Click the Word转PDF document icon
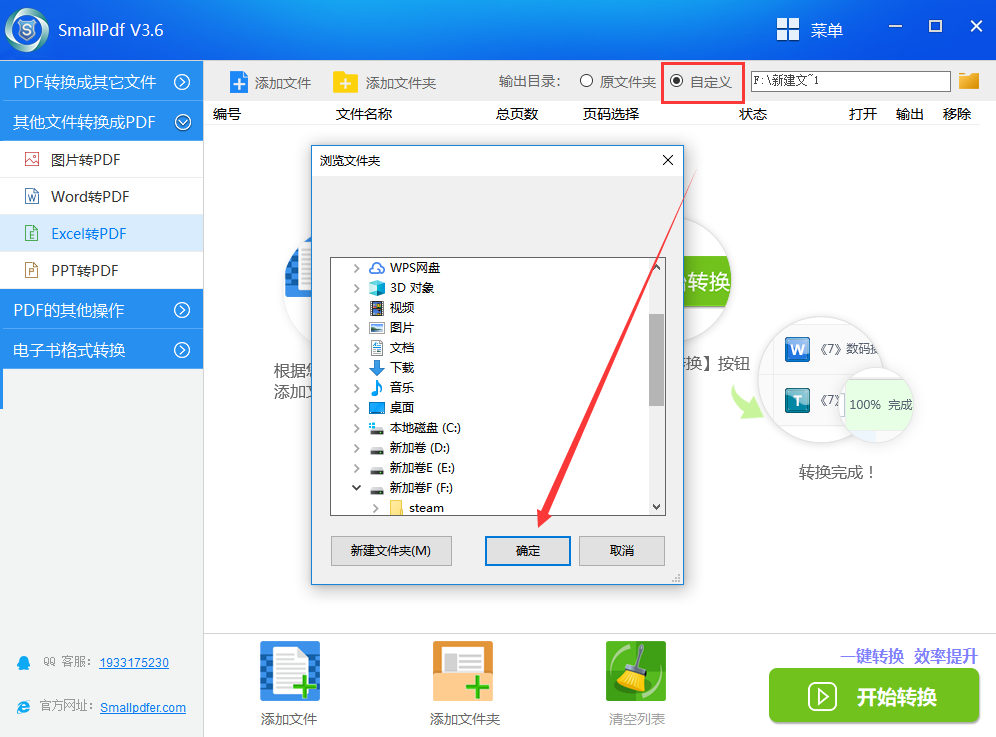The width and height of the screenshot is (996, 737). tap(32, 196)
